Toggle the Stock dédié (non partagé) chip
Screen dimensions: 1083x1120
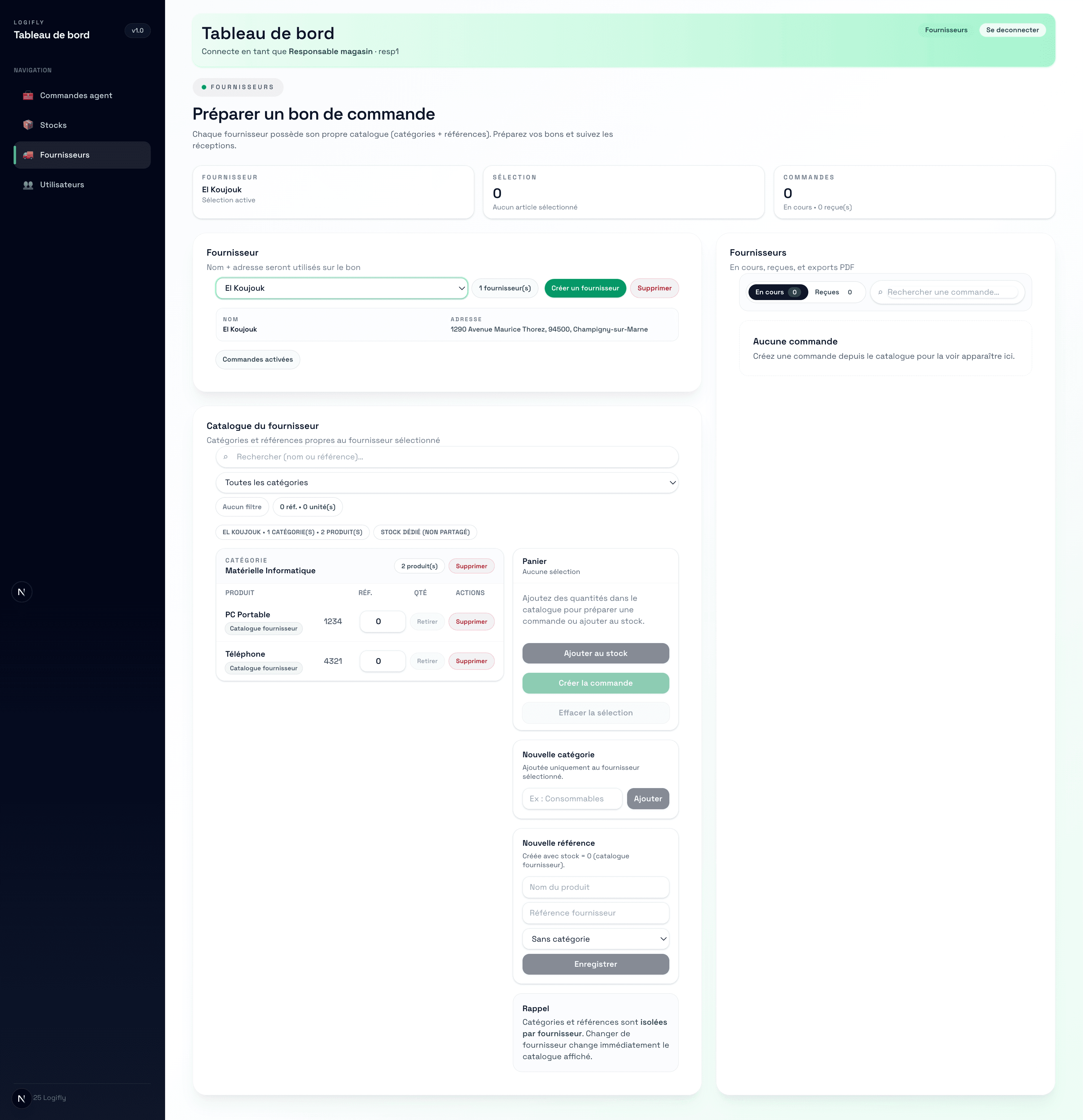(x=425, y=532)
